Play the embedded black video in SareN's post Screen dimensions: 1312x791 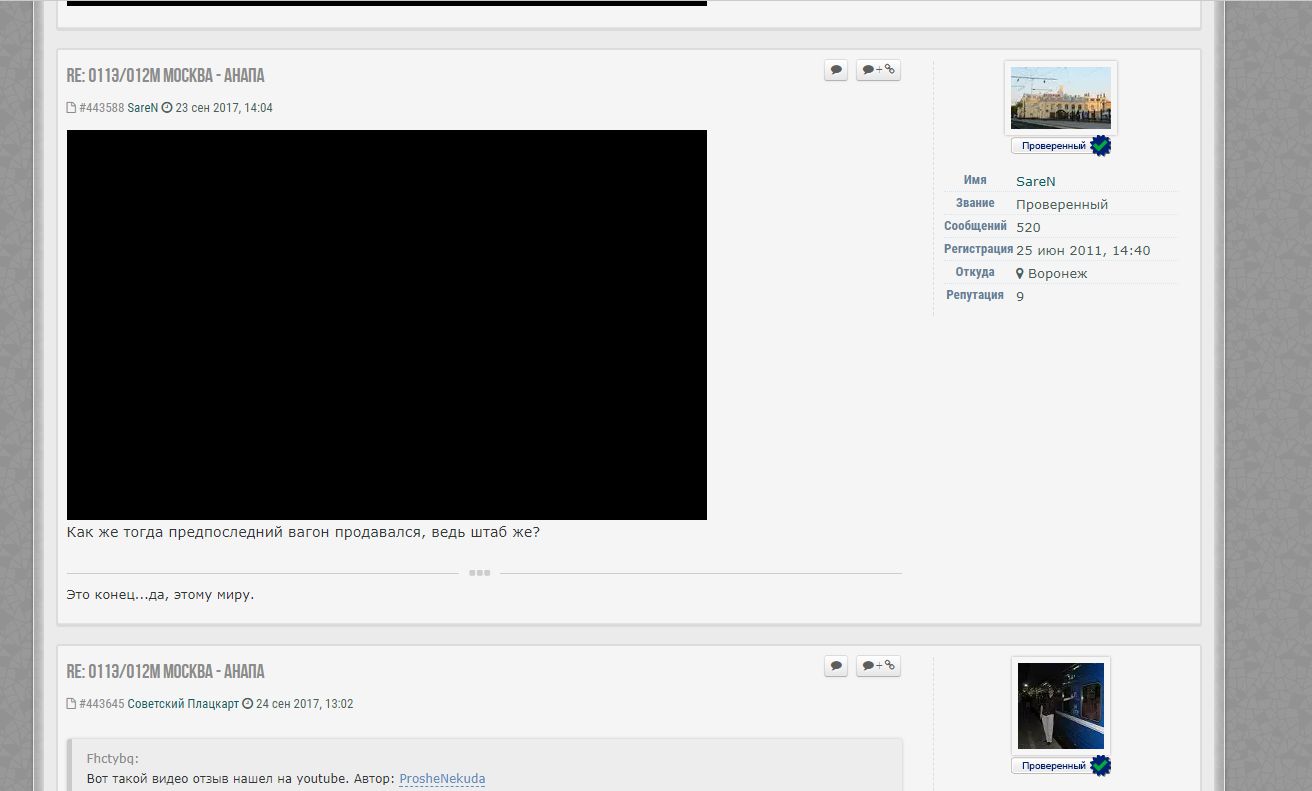pos(387,325)
